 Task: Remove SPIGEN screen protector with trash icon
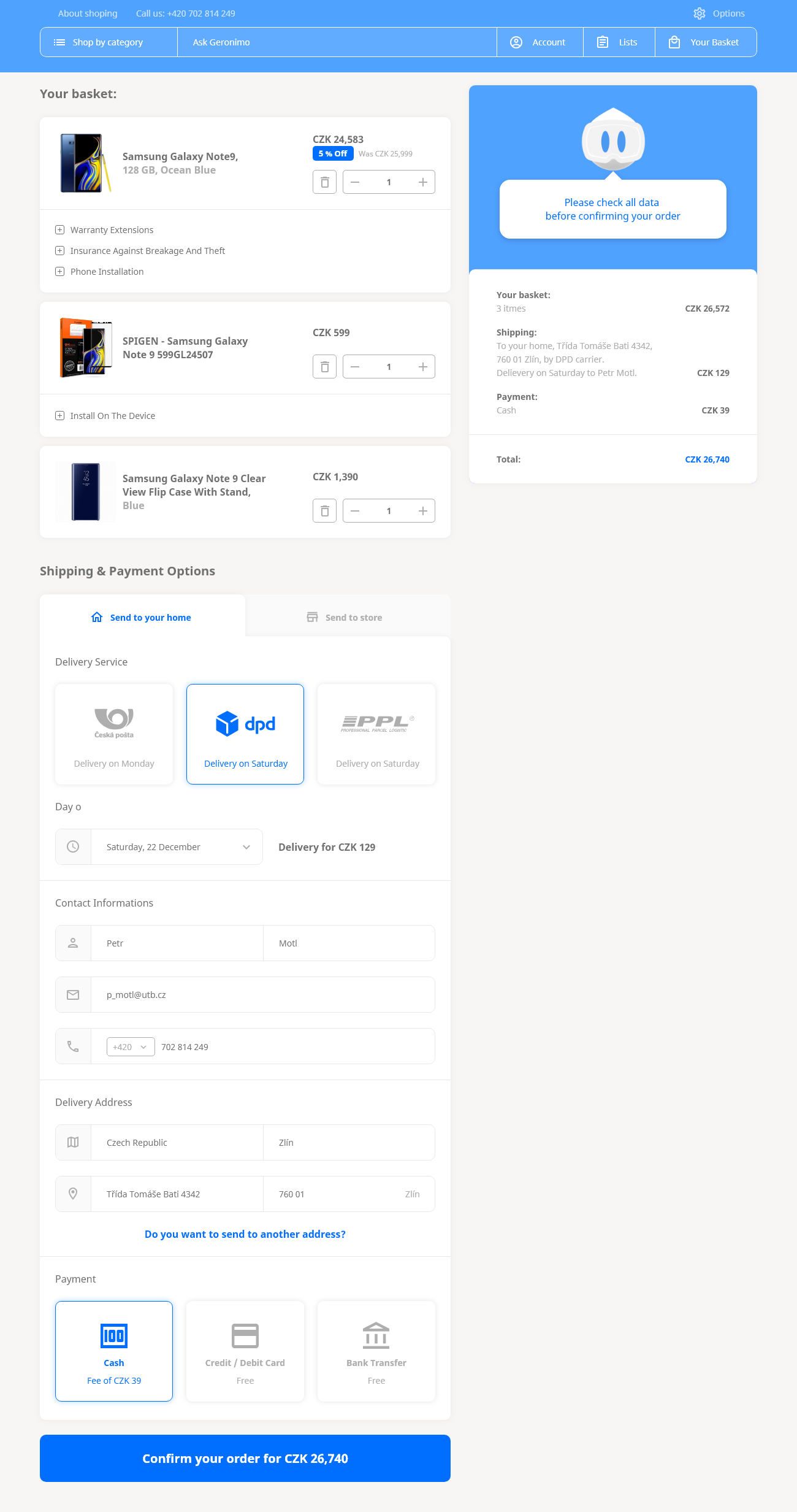coord(324,367)
